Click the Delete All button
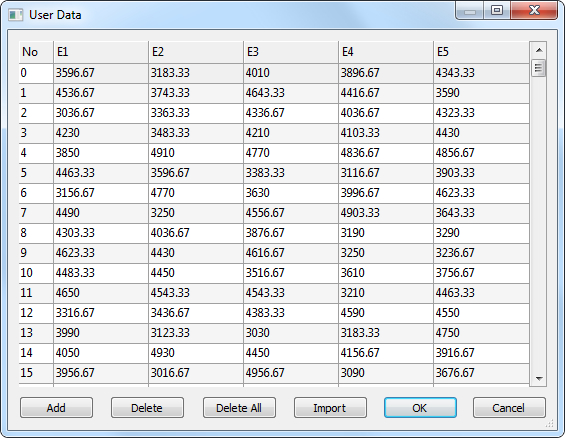565x438 pixels. tap(239, 408)
